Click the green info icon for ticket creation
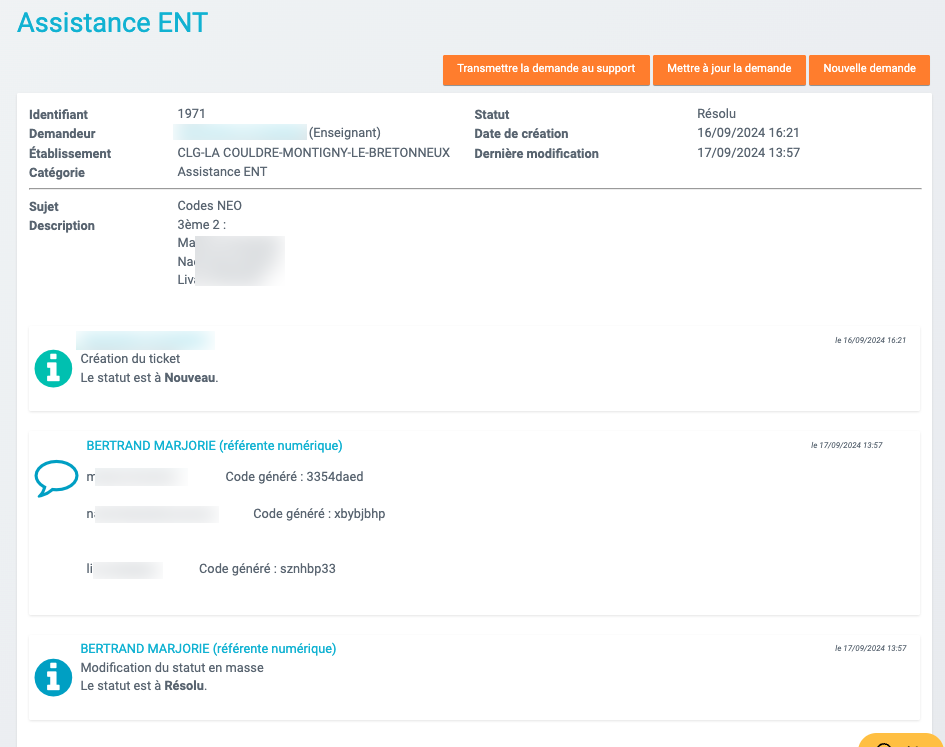 click(x=53, y=368)
